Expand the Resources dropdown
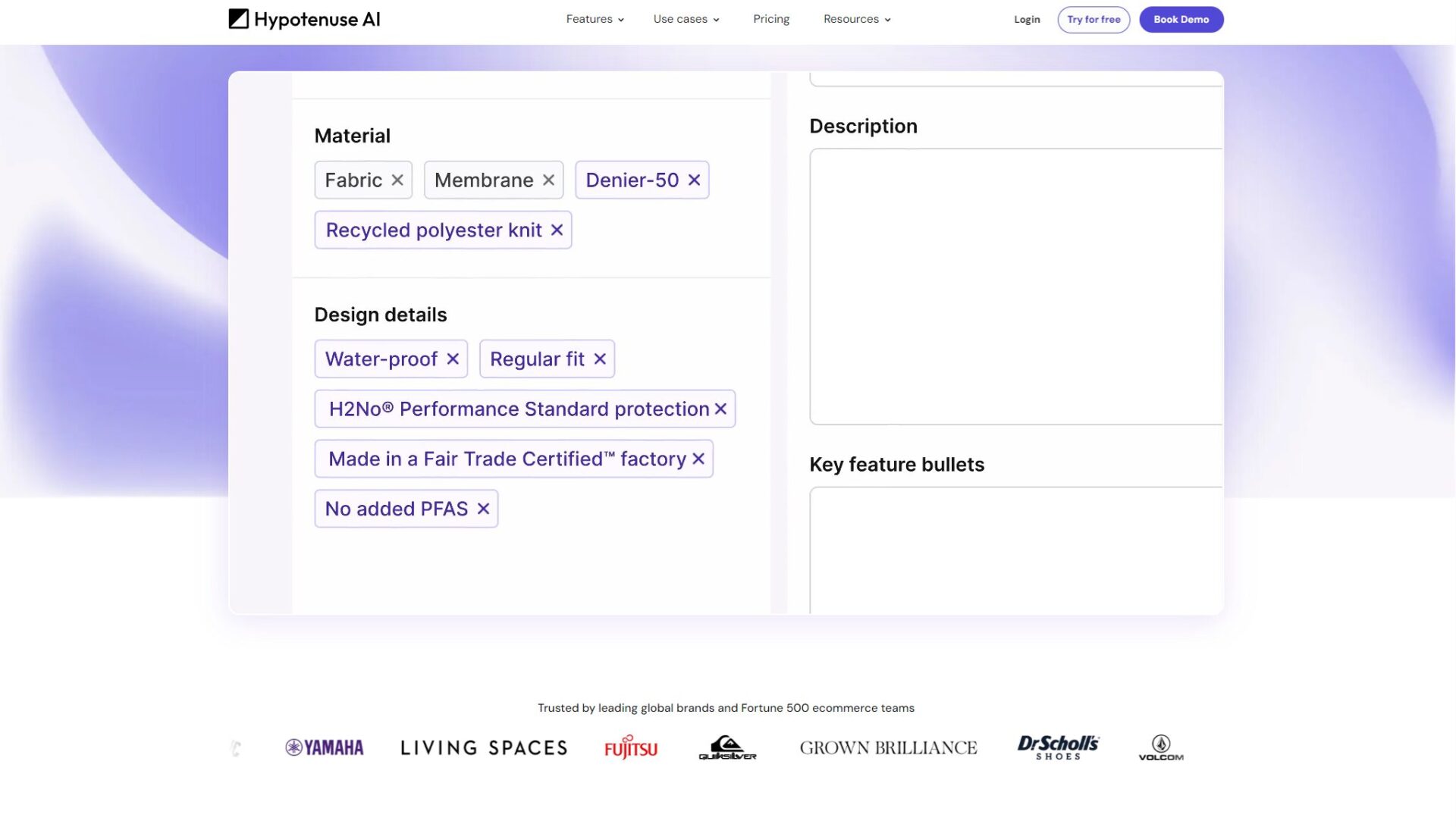This screenshot has height=827, width=1456. pos(856,19)
